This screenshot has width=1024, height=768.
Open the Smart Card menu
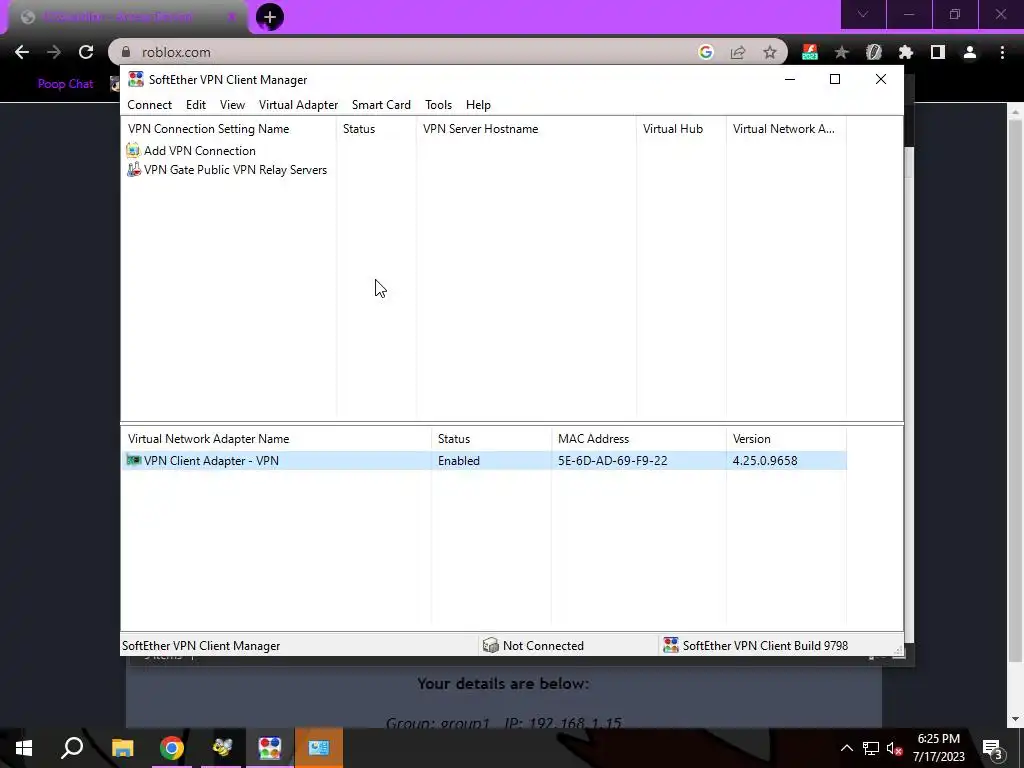[x=381, y=104]
